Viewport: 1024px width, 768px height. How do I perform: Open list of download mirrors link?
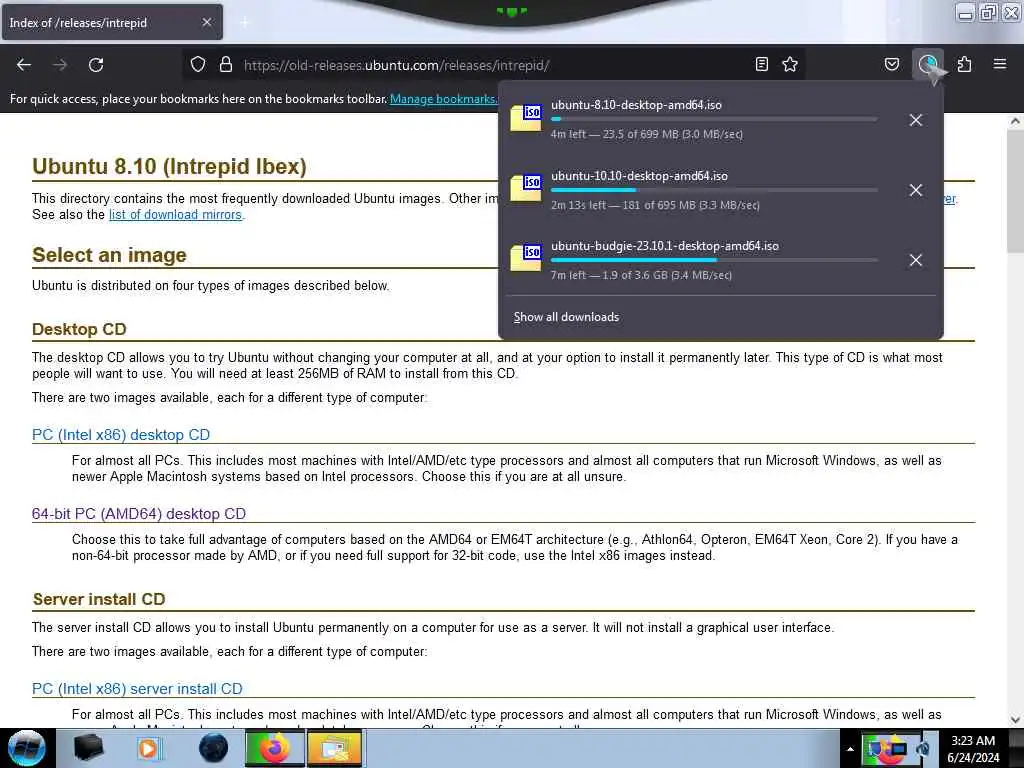coord(175,214)
